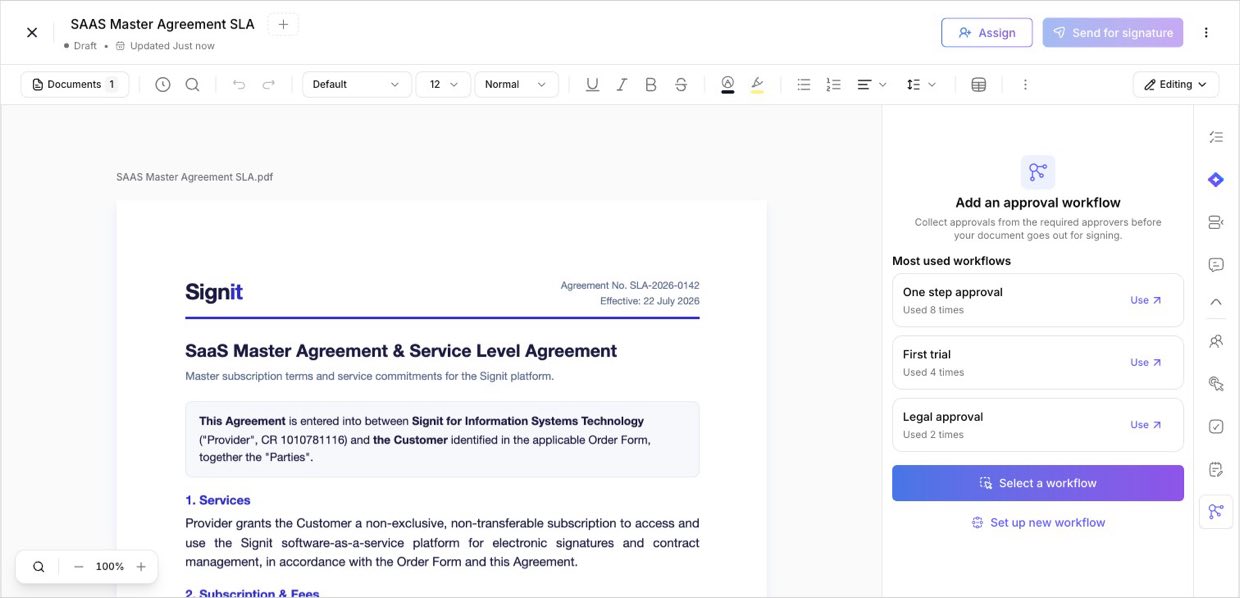This screenshot has height=598, width=1240.
Task: Close the document editor with X icon
Action: pyautogui.click(x=32, y=32)
